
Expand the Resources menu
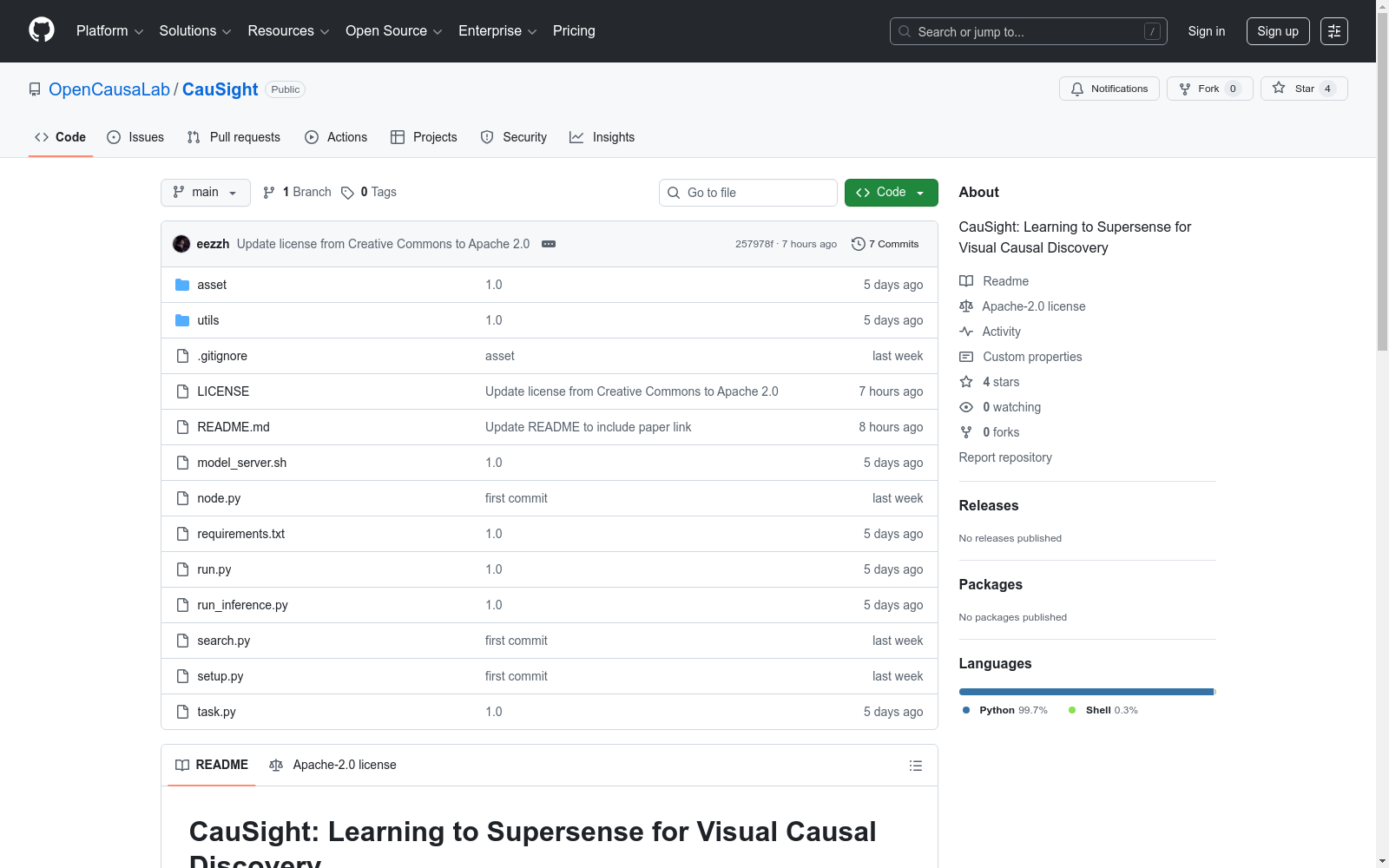(x=288, y=31)
